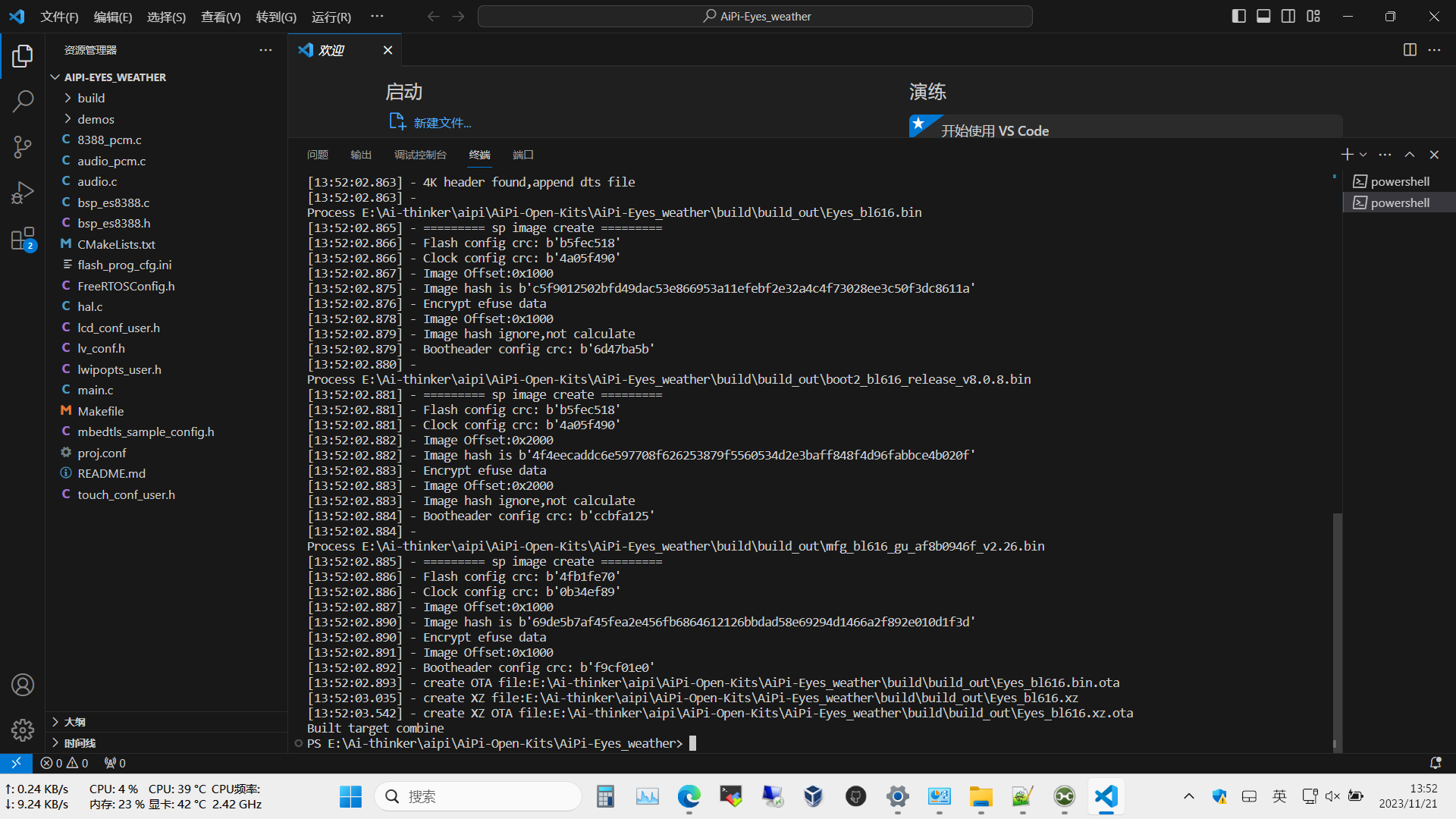This screenshot has width=1456, height=819.
Task: Expand the Outline section
Action: coord(166,722)
